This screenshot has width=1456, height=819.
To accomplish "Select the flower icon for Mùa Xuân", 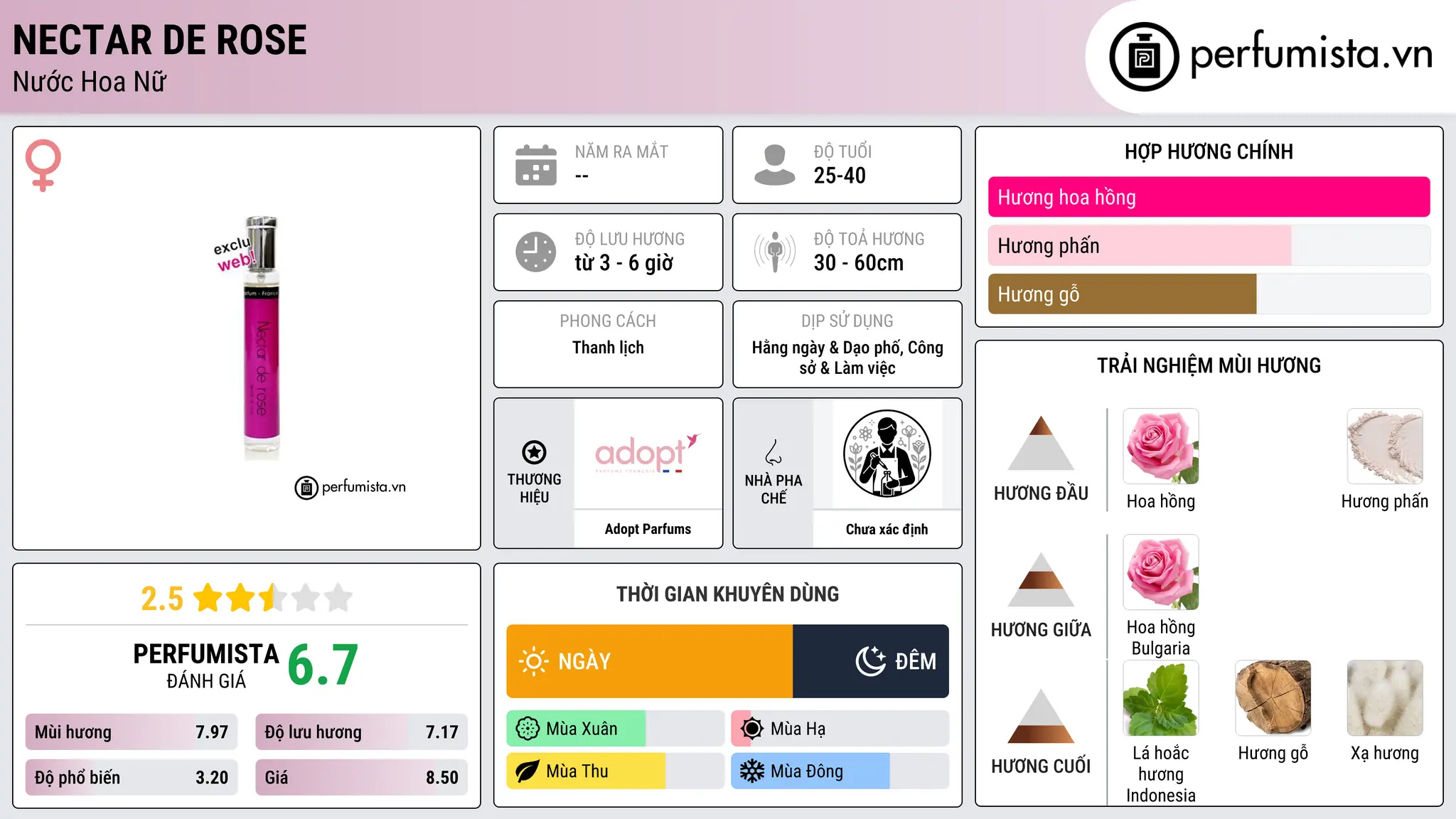I will tap(528, 729).
